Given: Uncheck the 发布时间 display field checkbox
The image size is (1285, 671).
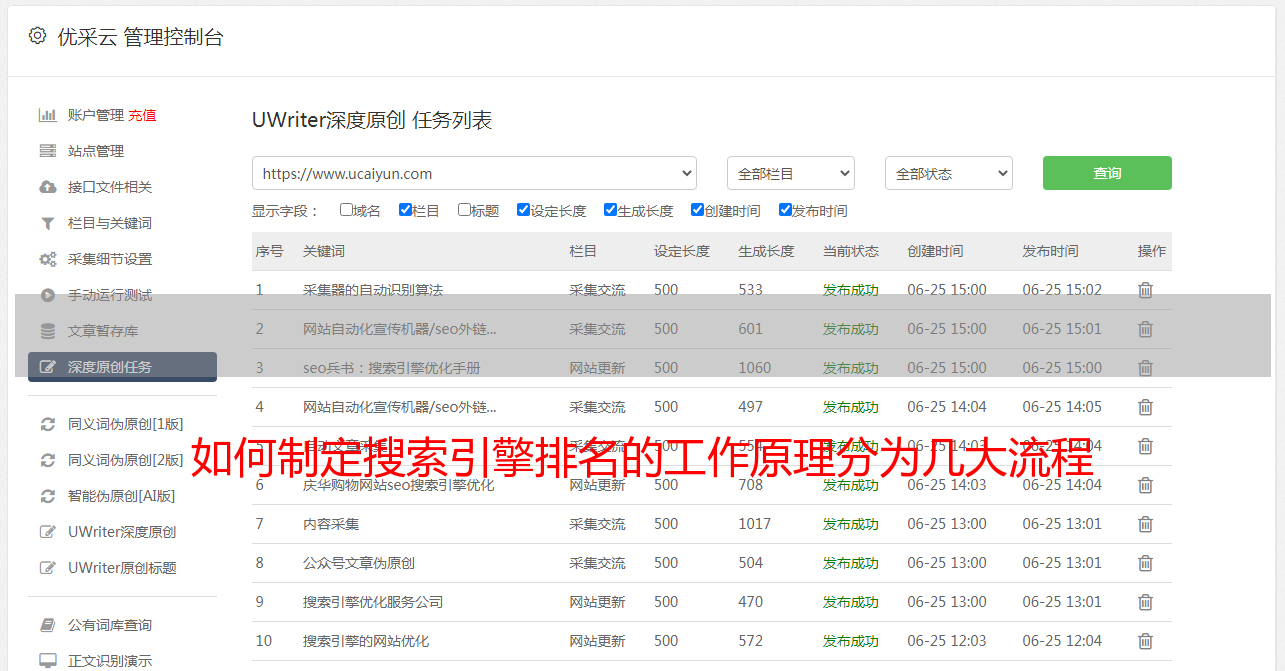Looking at the screenshot, I should click(x=785, y=210).
